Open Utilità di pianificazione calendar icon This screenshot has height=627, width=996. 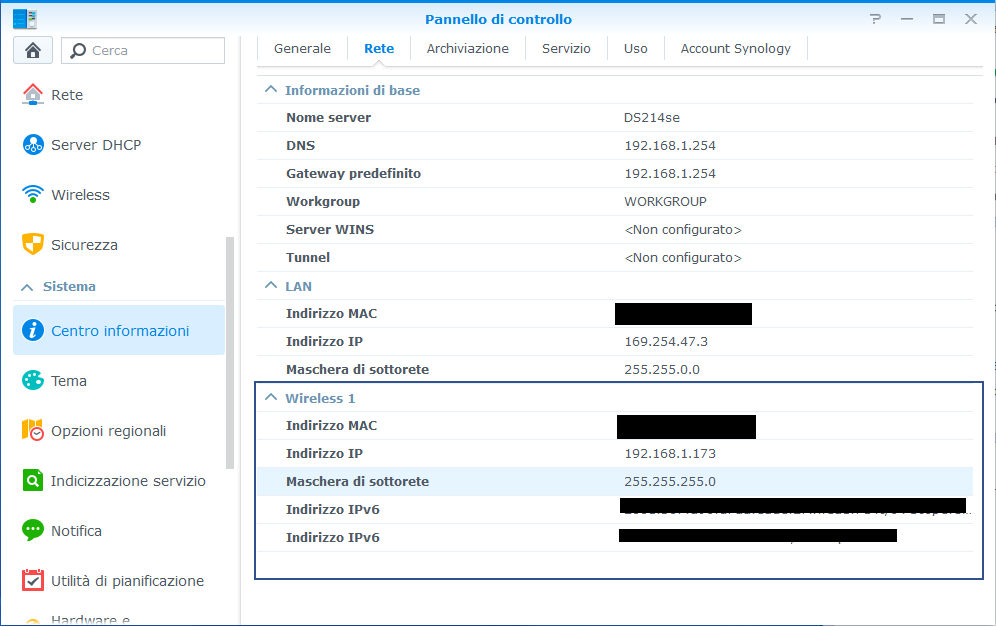(32, 581)
